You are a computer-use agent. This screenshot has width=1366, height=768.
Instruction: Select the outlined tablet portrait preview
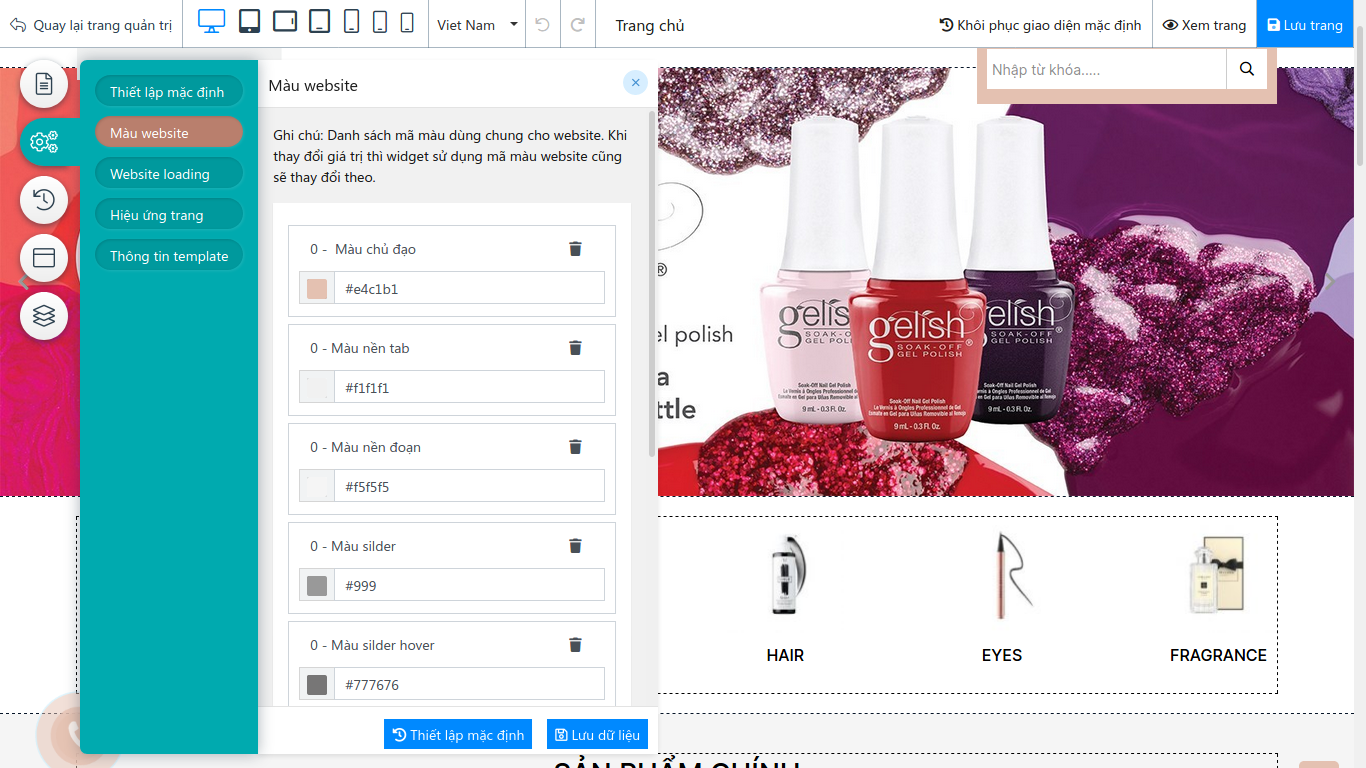click(319, 21)
